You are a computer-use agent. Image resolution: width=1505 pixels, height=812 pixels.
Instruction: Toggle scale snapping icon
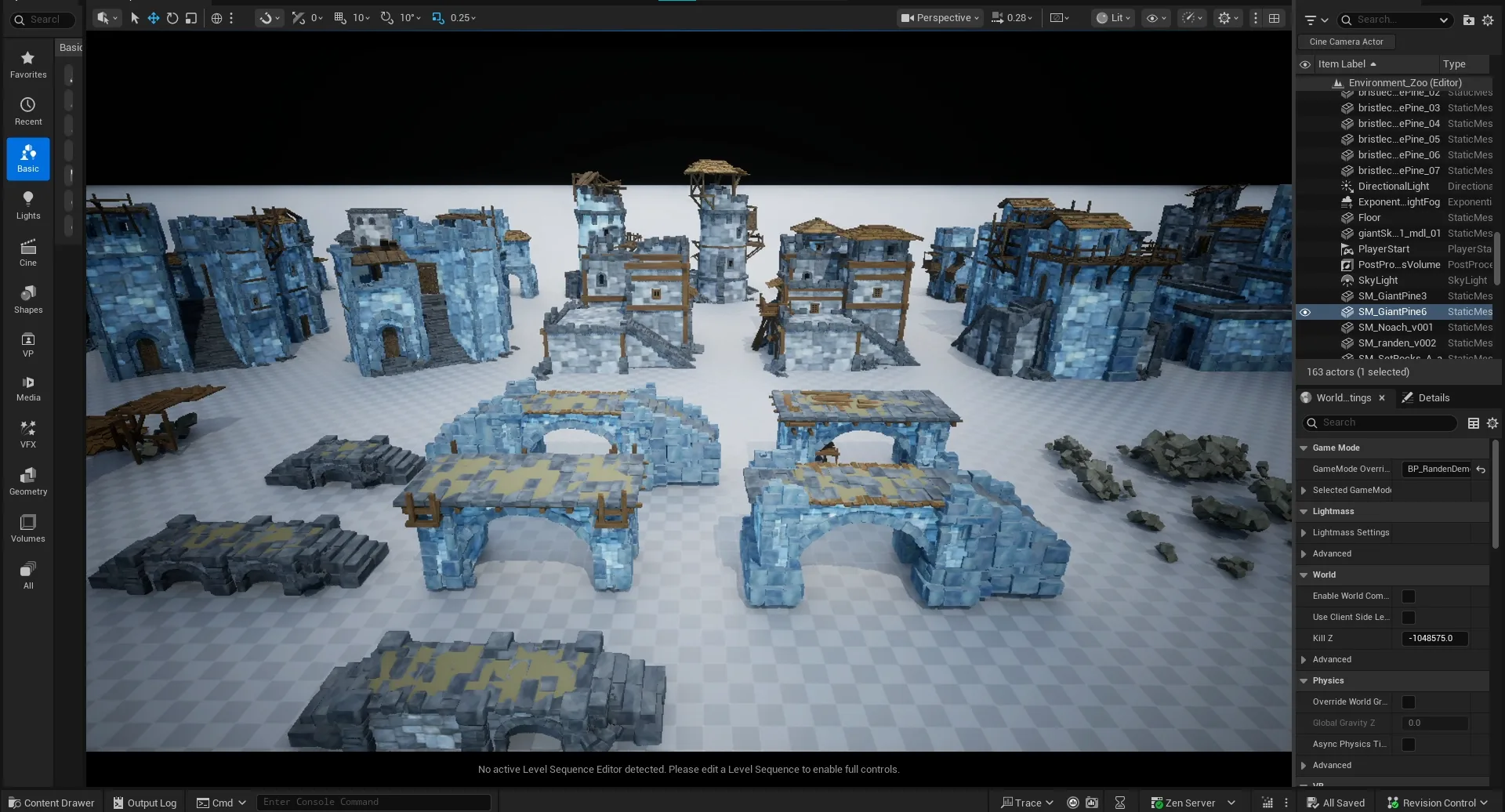coord(438,18)
